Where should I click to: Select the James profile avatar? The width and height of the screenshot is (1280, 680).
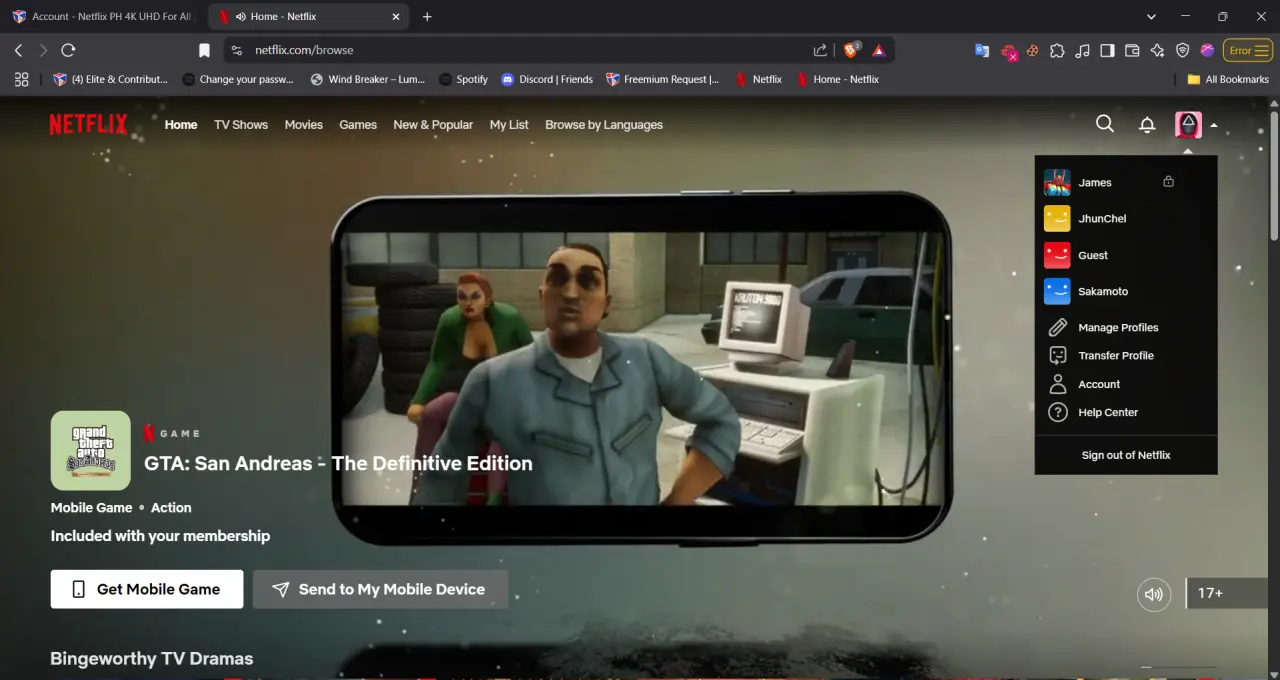tap(1057, 182)
